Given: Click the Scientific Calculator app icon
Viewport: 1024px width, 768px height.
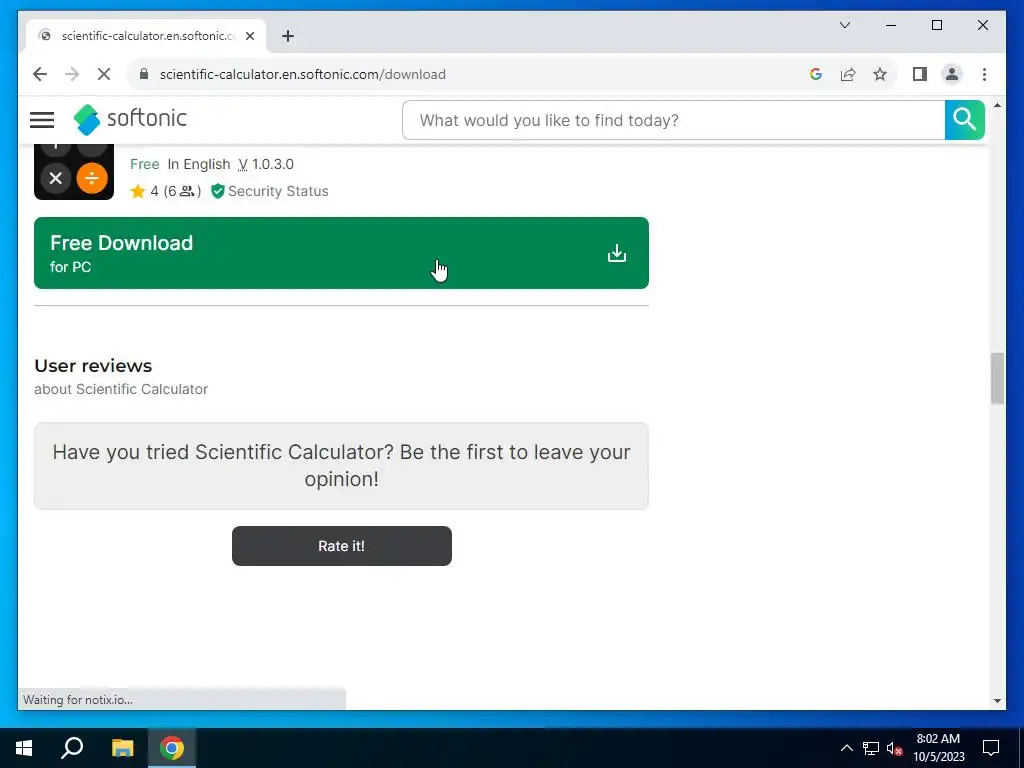Looking at the screenshot, I should pyautogui.click(x=74, y=172).
